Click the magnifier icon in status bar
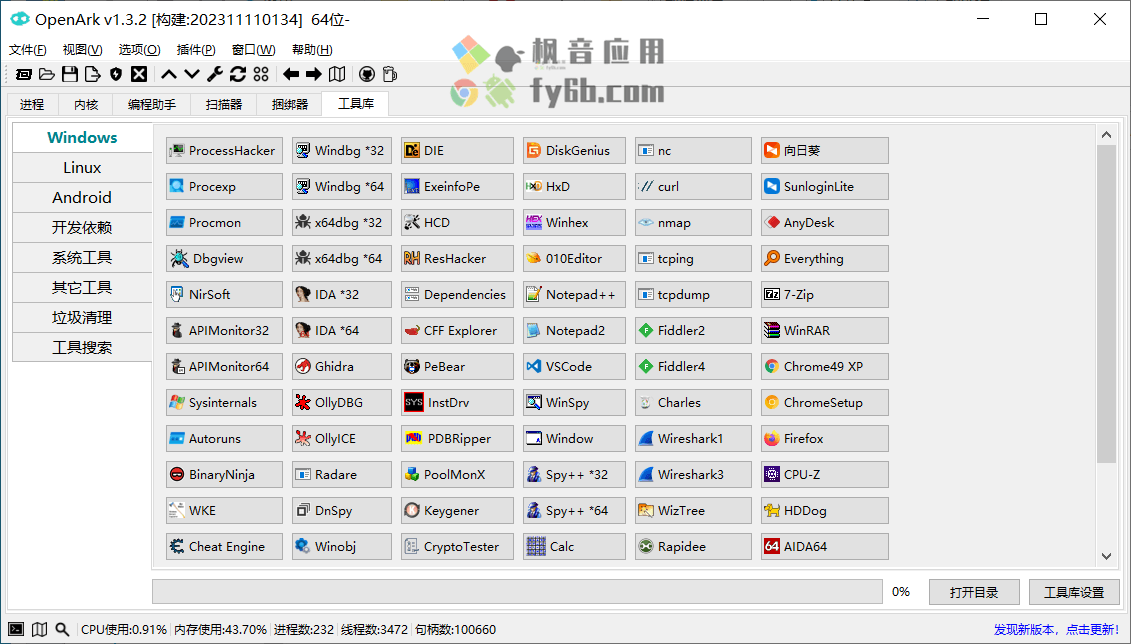The image size is (1131, 644). point(63,630)
